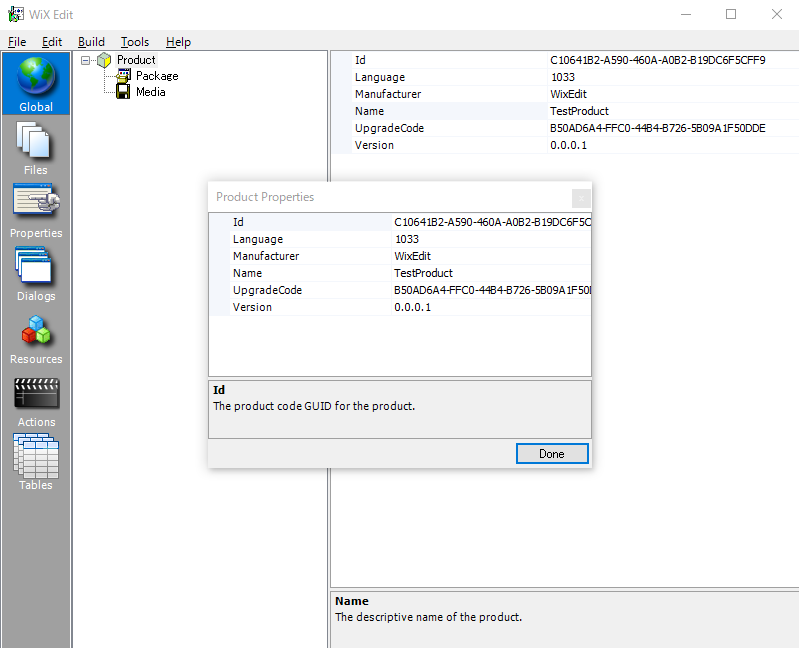Click the Package icon in tree
Screen dimensions: 799x648
coord(123,76)
